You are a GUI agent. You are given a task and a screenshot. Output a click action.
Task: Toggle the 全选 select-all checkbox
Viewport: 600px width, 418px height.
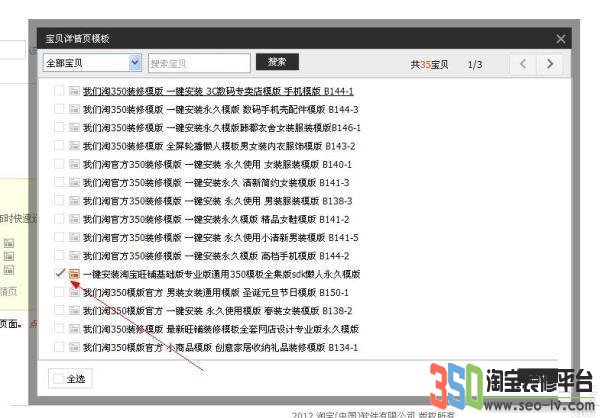pos(58,379)
